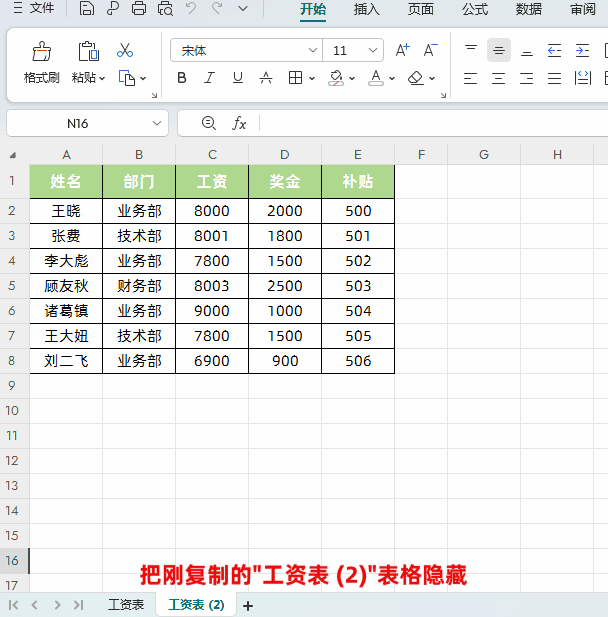The image size is (608, 617).
Task: Justify text alignment
Action: tap(554, 78)
